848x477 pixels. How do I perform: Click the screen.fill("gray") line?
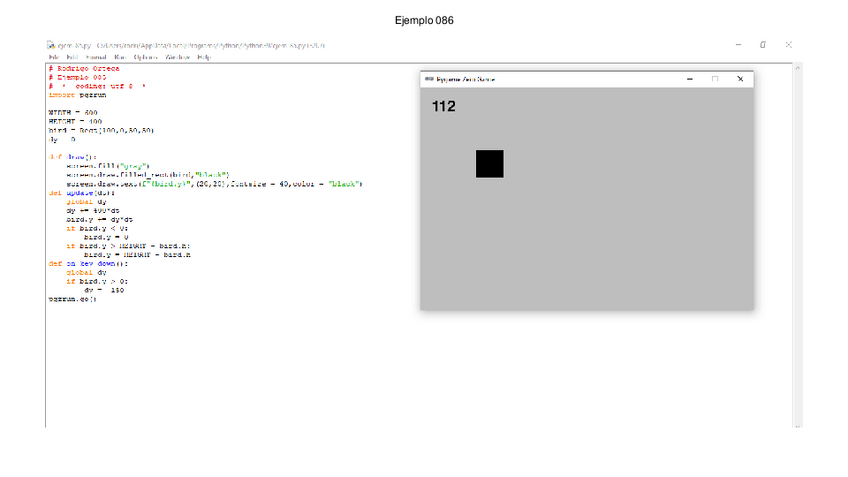point(108,166)
